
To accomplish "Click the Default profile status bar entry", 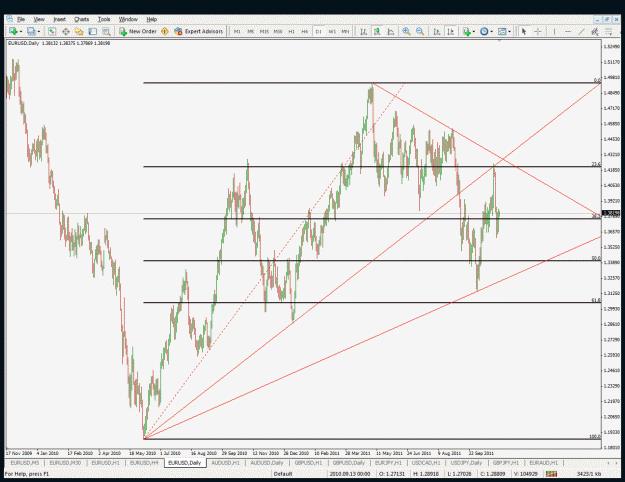I will 283,474.
